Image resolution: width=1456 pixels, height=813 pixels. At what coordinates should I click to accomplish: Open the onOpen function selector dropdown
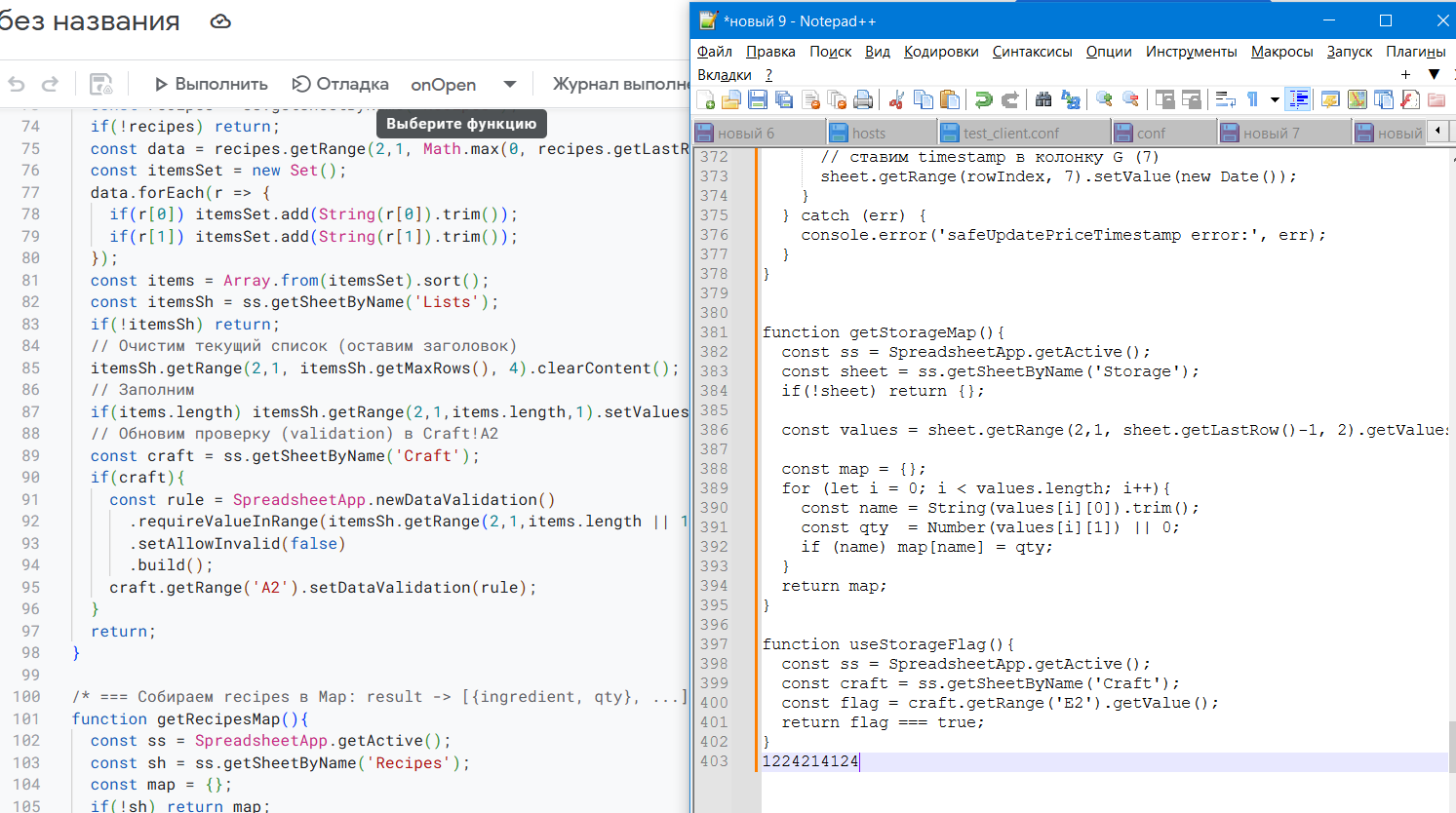point(509,85)
